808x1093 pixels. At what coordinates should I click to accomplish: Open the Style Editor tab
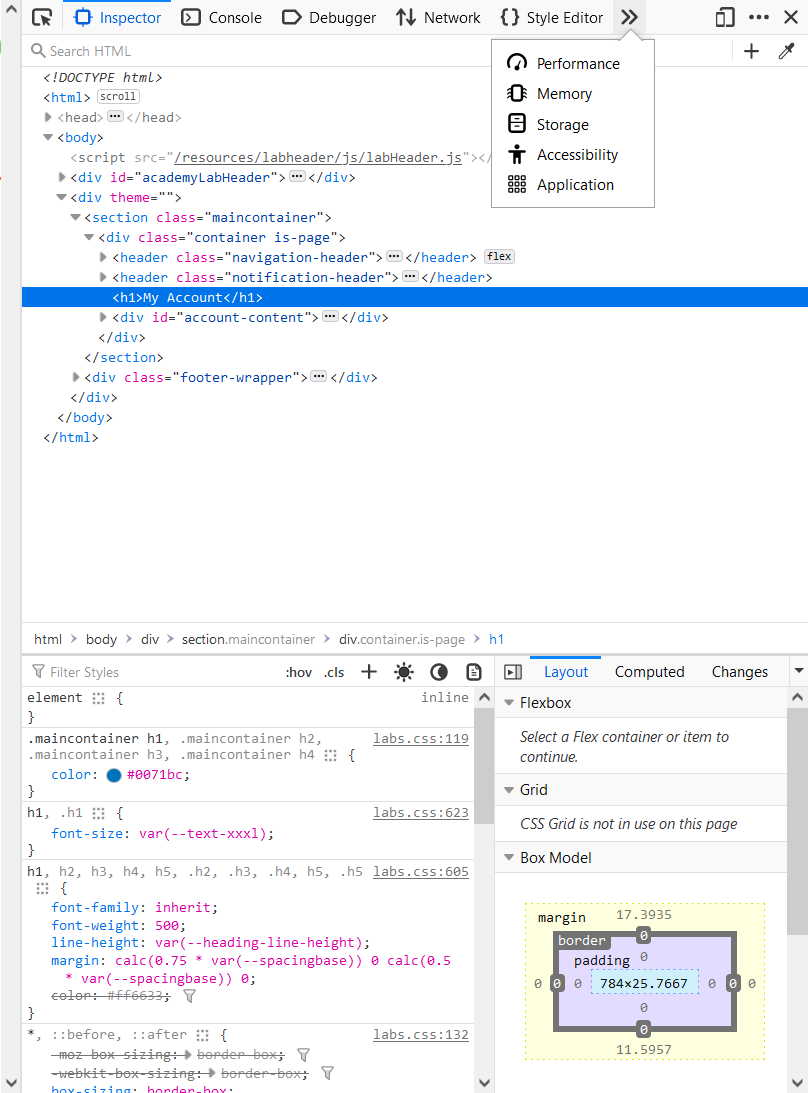551,17
